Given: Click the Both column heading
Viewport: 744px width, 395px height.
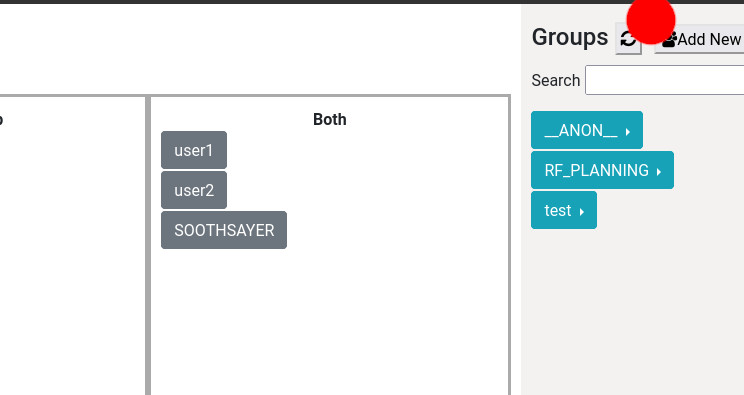Looking at the screenshot, I should pyautogui.click(x=330, y=119).
